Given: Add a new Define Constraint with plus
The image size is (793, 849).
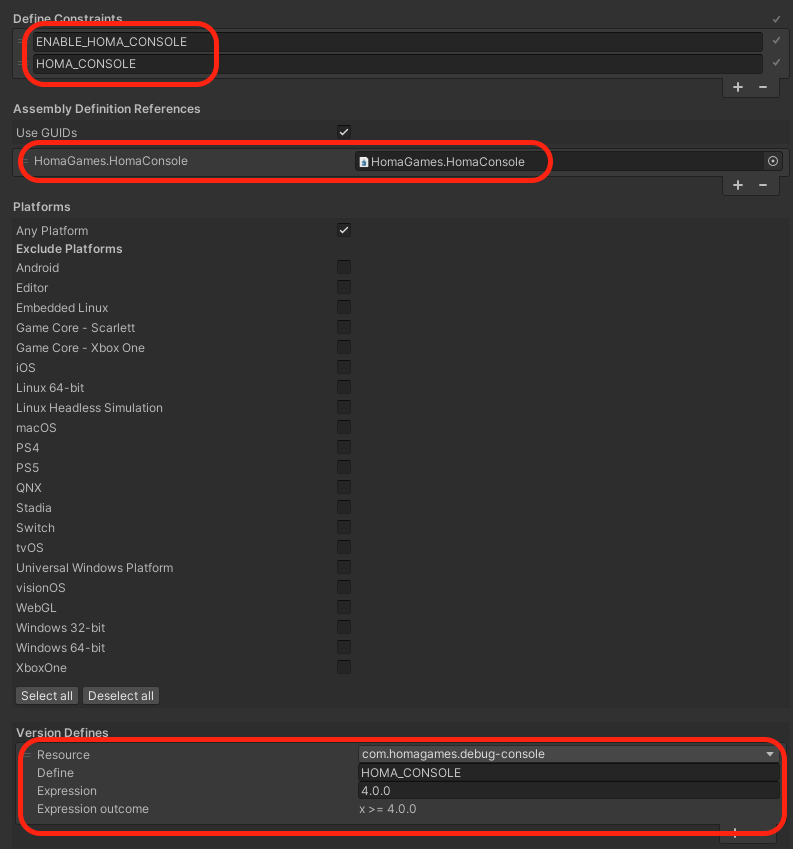Looking at the screenshot, I should tap(738, 87).
